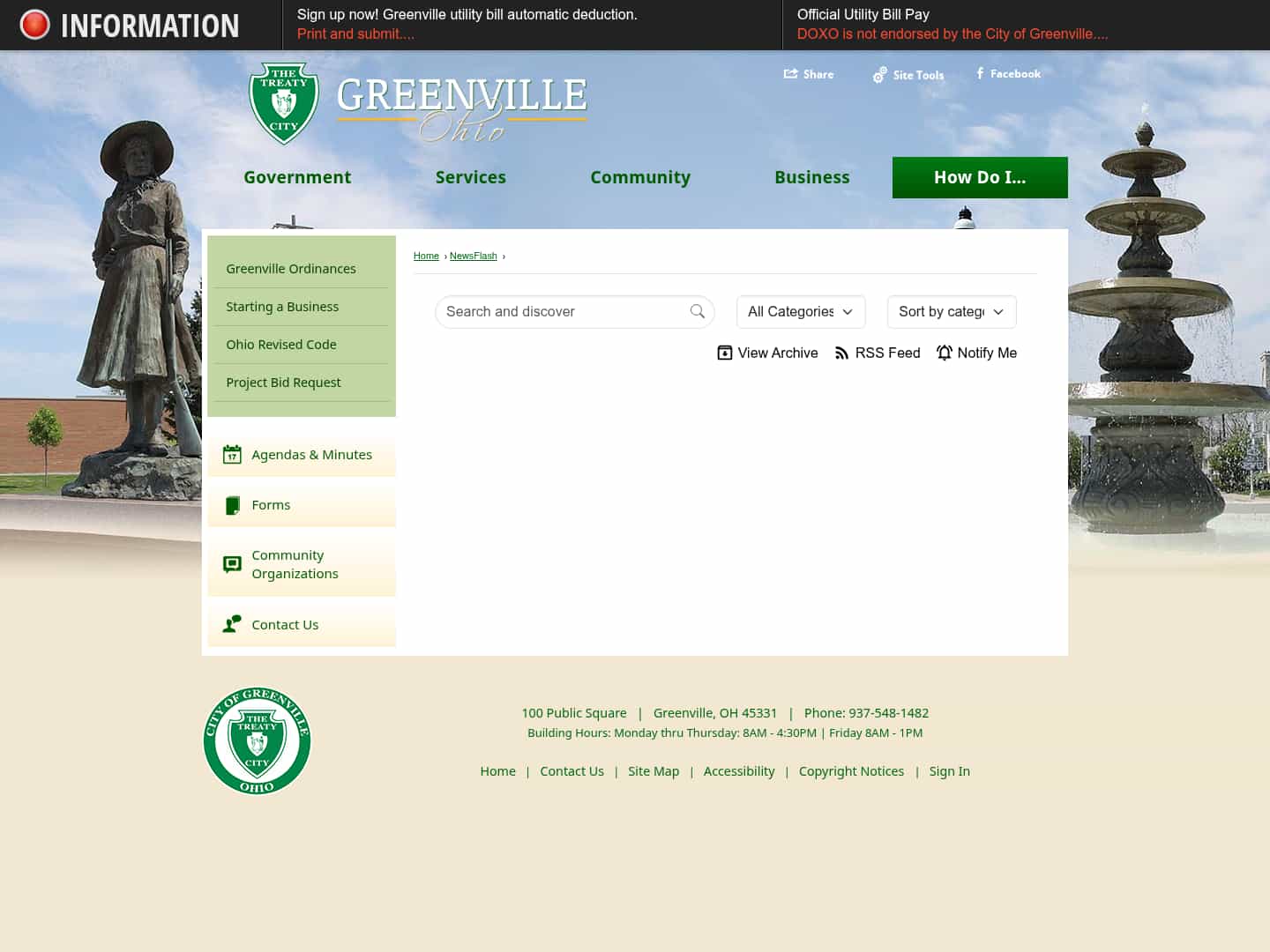The width and height of the screenshot is (1270, 952).
Task: Select the Government navigation tab
Action: (297, 177)
